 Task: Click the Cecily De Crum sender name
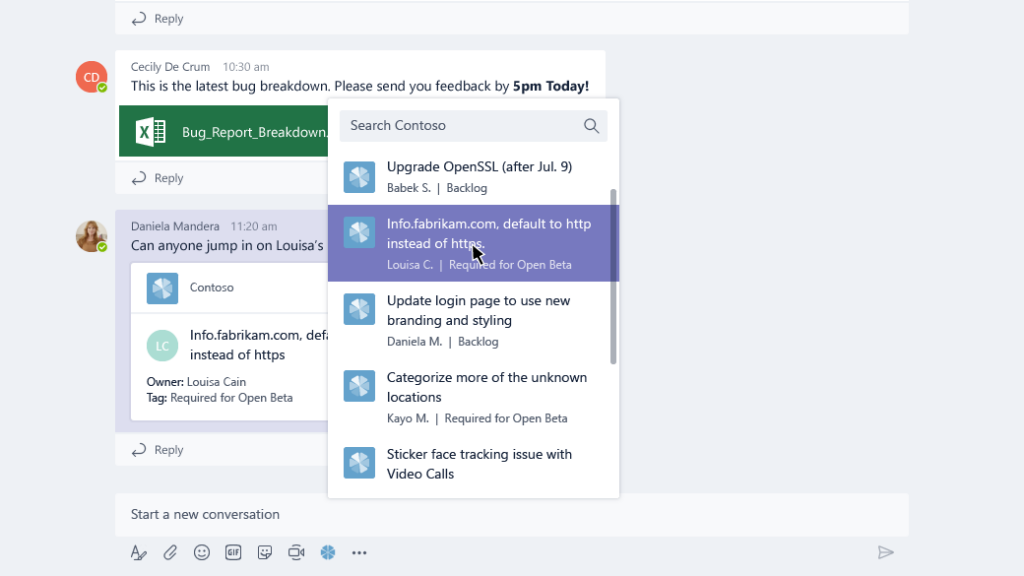[x=170, y=67]
